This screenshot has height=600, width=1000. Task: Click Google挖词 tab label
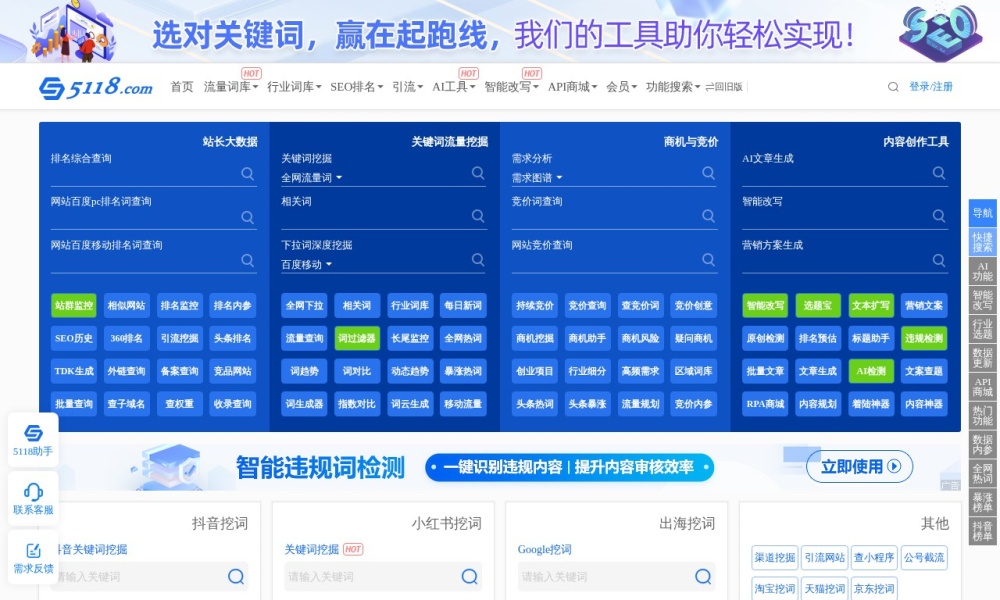(x=545, y=550)
